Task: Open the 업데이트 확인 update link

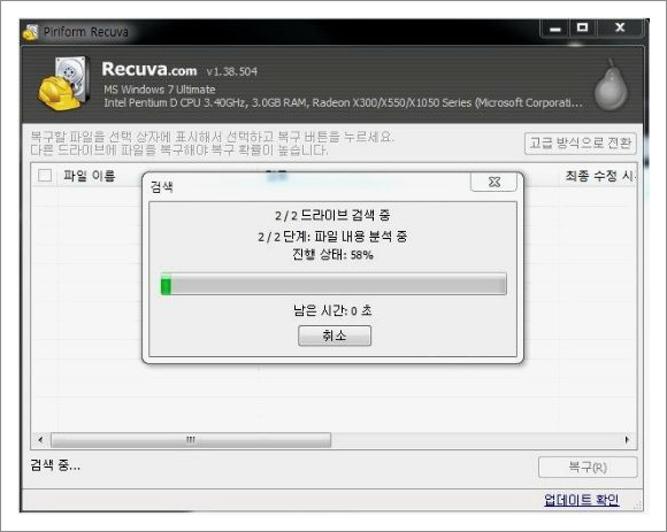Action: tap(581, 500)
